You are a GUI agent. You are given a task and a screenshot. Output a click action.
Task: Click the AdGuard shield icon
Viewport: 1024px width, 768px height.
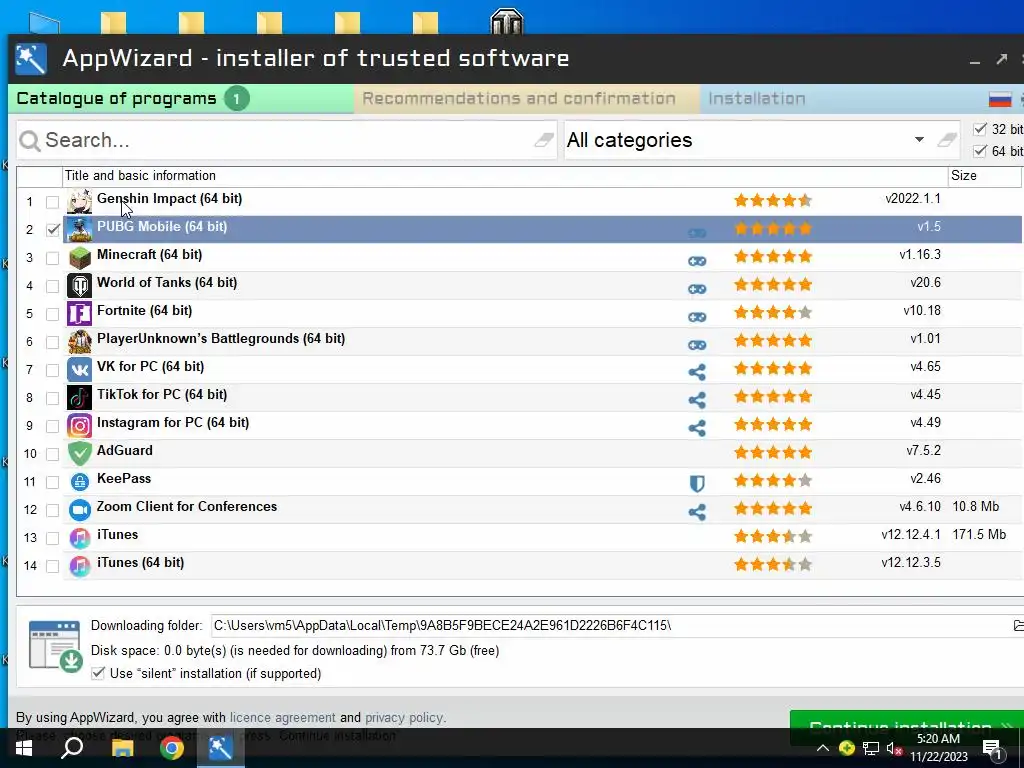coord(80,453)
